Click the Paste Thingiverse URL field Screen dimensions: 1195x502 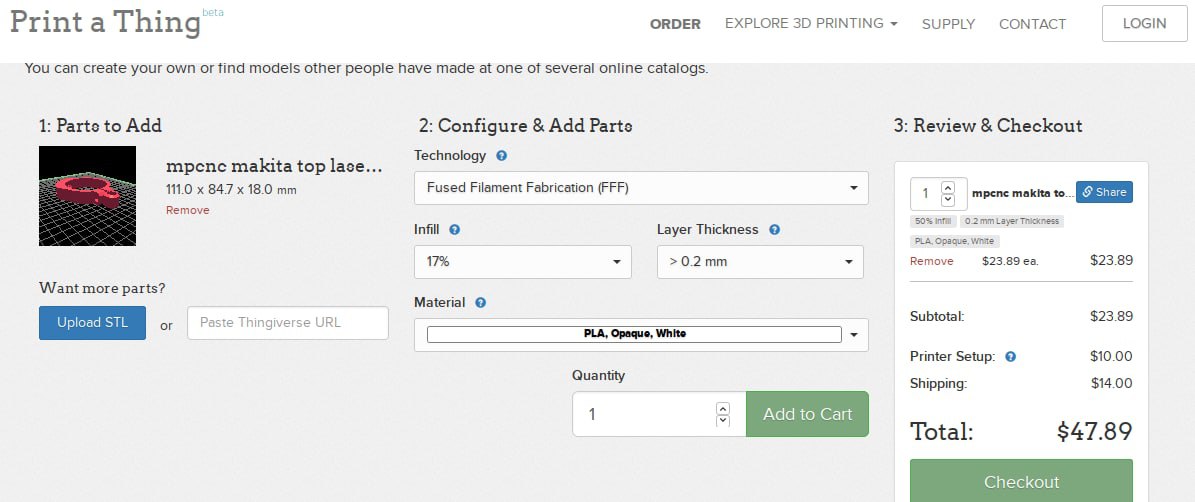pyautogui.click(x=288, y=322)
